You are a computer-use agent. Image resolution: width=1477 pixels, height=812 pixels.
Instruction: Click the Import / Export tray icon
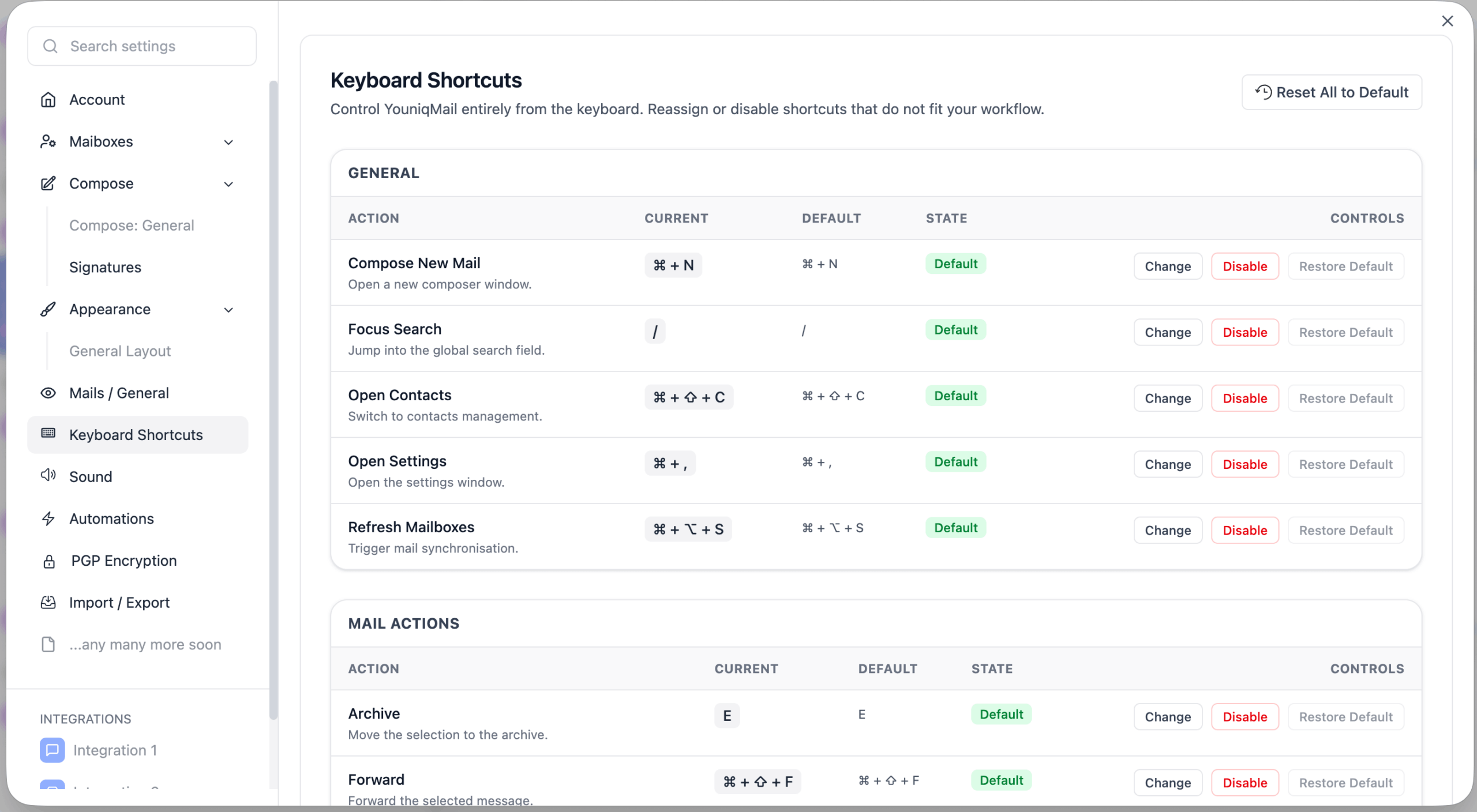[x=48, y=603]
